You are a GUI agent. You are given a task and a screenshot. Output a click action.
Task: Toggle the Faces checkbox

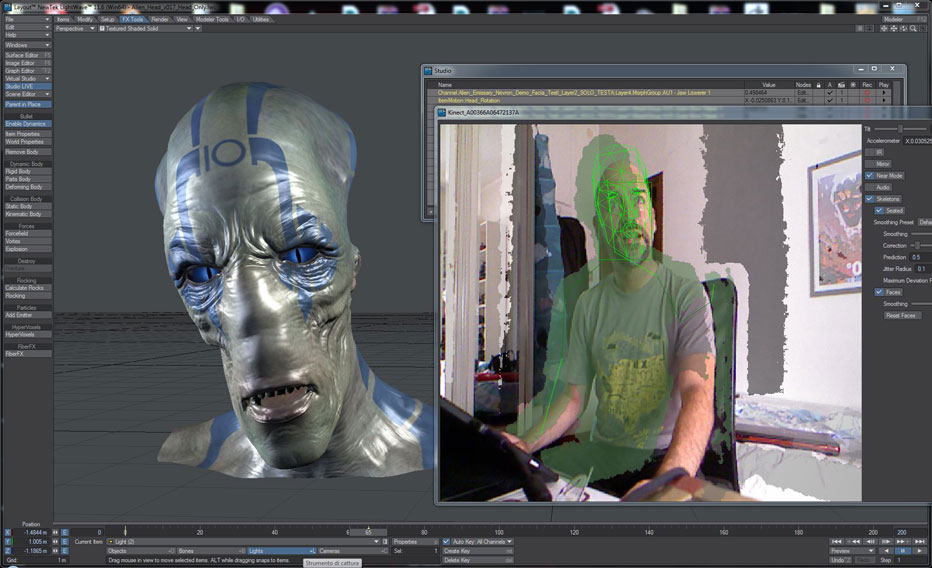pyautogui.click(x=879, y=292)
